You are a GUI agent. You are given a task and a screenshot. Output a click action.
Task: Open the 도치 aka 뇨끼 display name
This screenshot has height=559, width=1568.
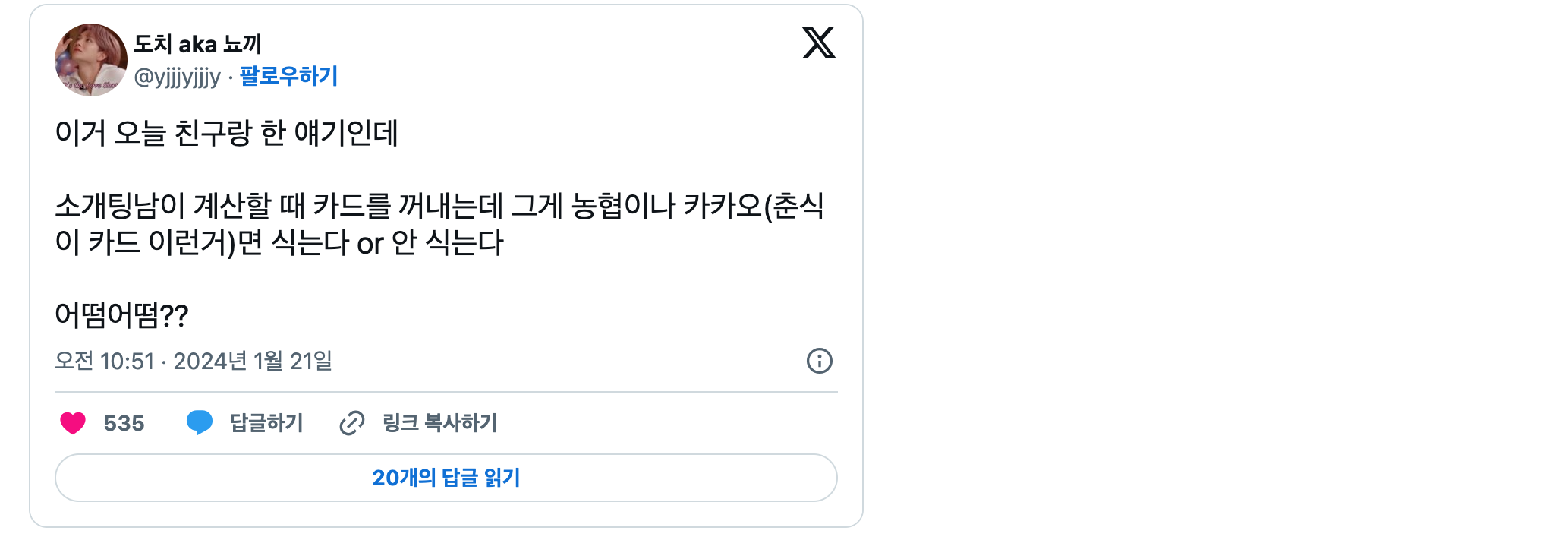pyautogui.click(x=197, y=44)
